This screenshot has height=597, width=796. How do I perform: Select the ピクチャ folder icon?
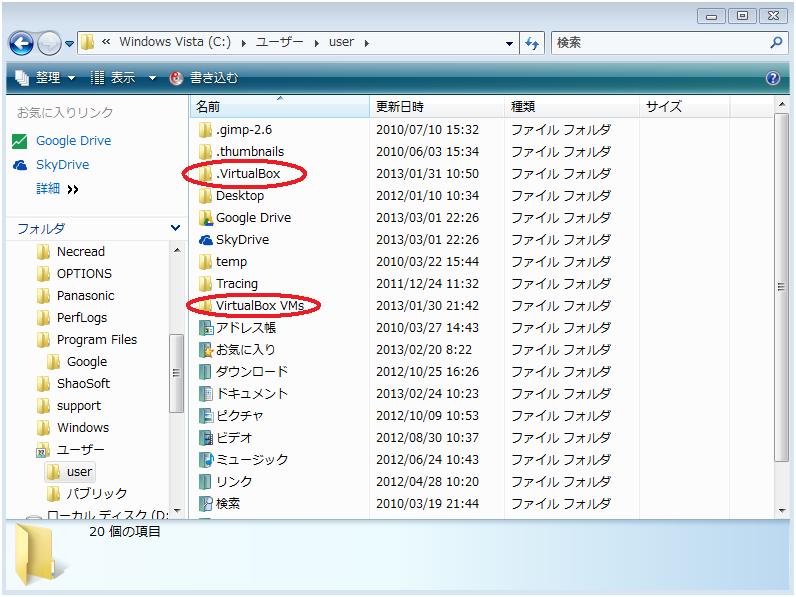[206, 416]
